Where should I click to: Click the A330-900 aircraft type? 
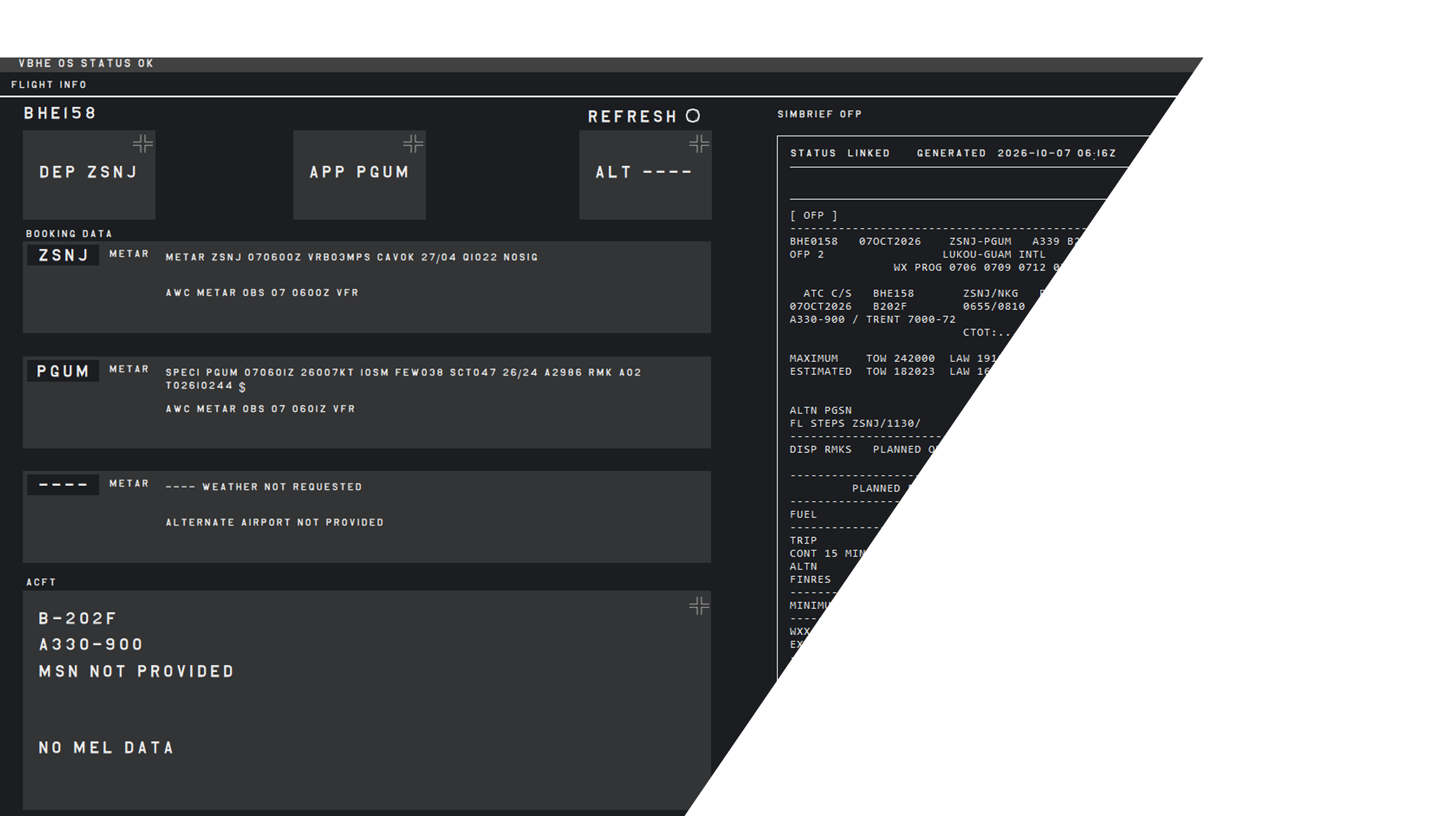pos(90,645)
